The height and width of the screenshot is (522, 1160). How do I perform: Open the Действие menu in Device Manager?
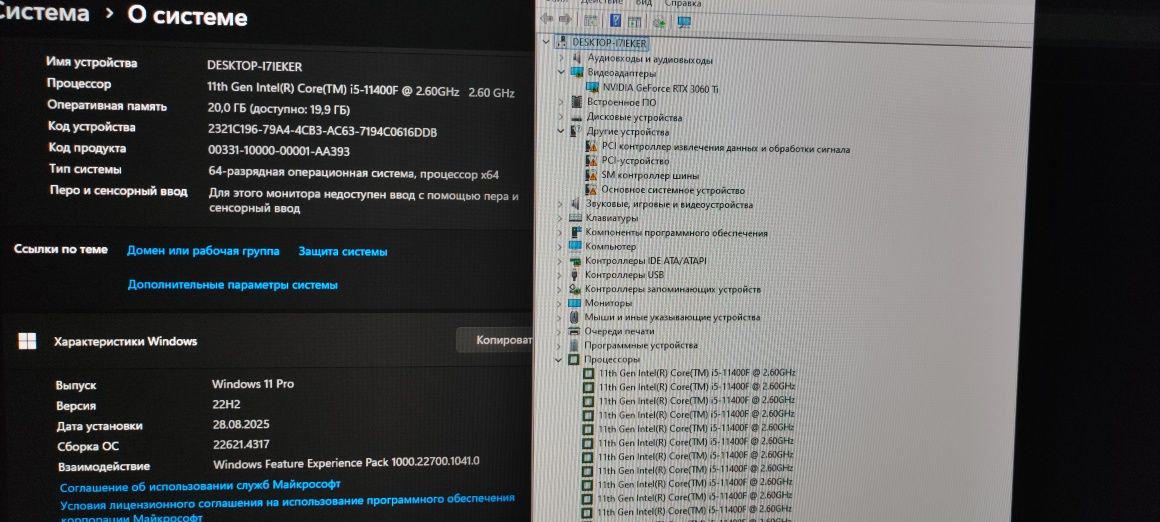pos(601,3)
